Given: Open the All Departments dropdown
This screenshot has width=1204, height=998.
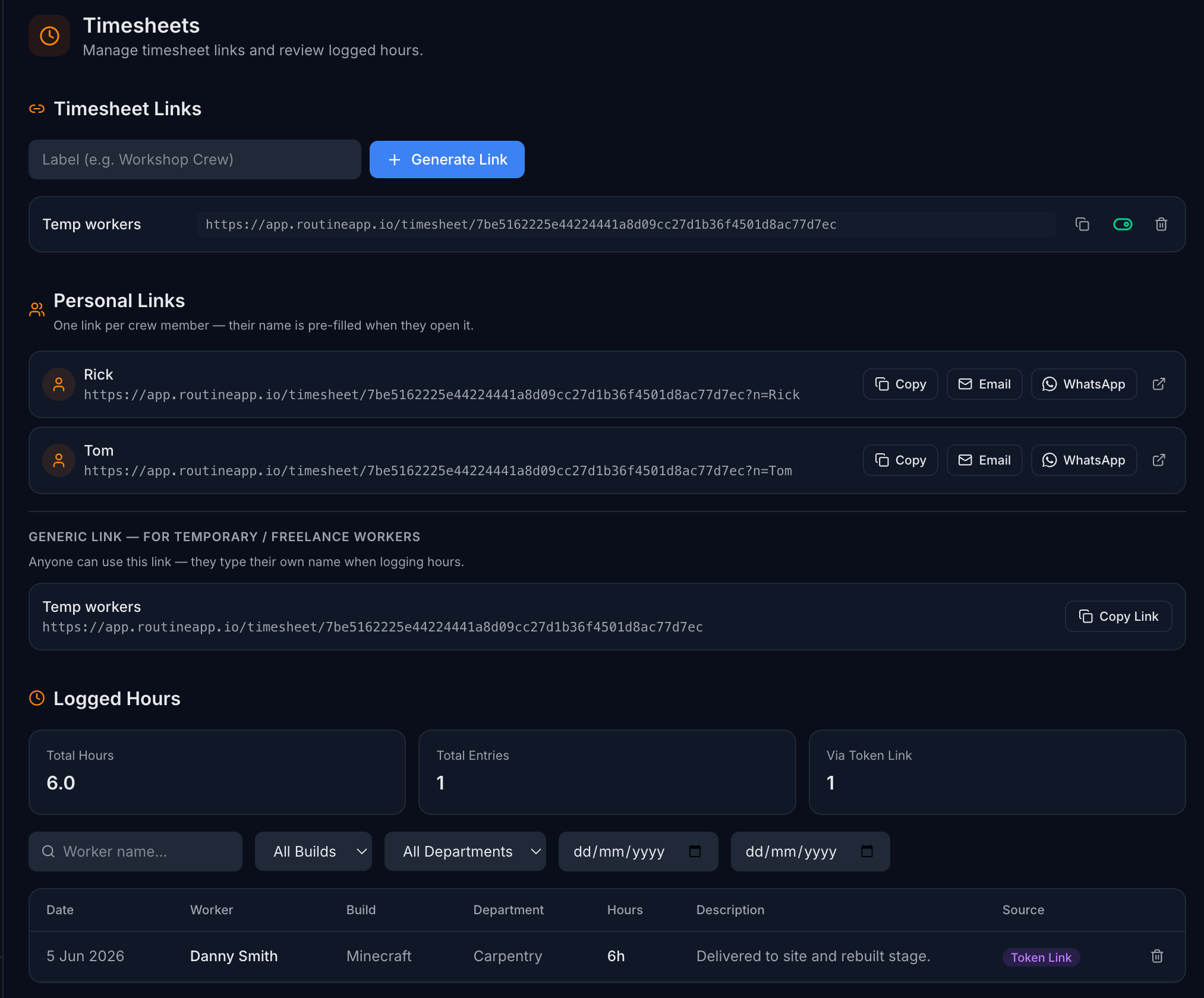Looking at the screenshot, I should click(x=465, y=851).
